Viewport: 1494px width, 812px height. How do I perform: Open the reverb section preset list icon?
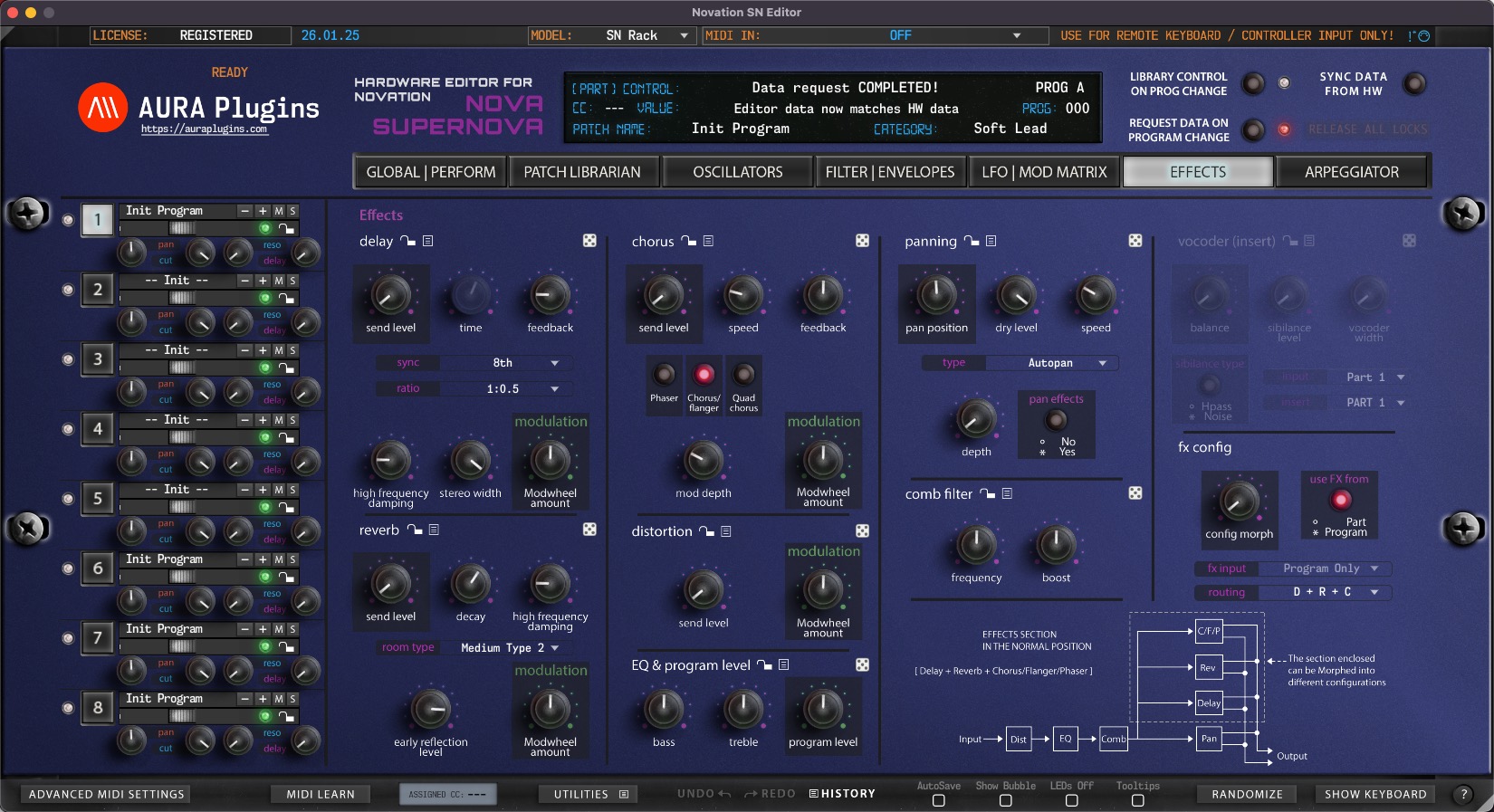435,530
